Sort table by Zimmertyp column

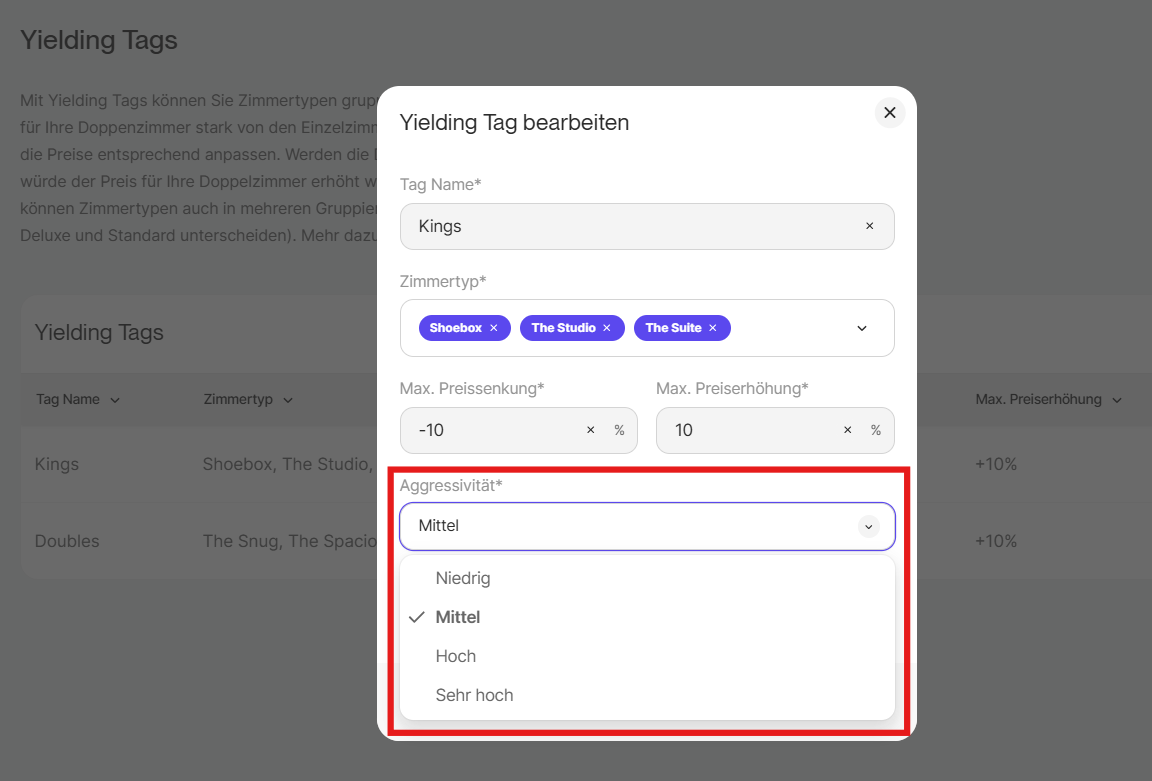pyautogui.click(x=247, y=399)
